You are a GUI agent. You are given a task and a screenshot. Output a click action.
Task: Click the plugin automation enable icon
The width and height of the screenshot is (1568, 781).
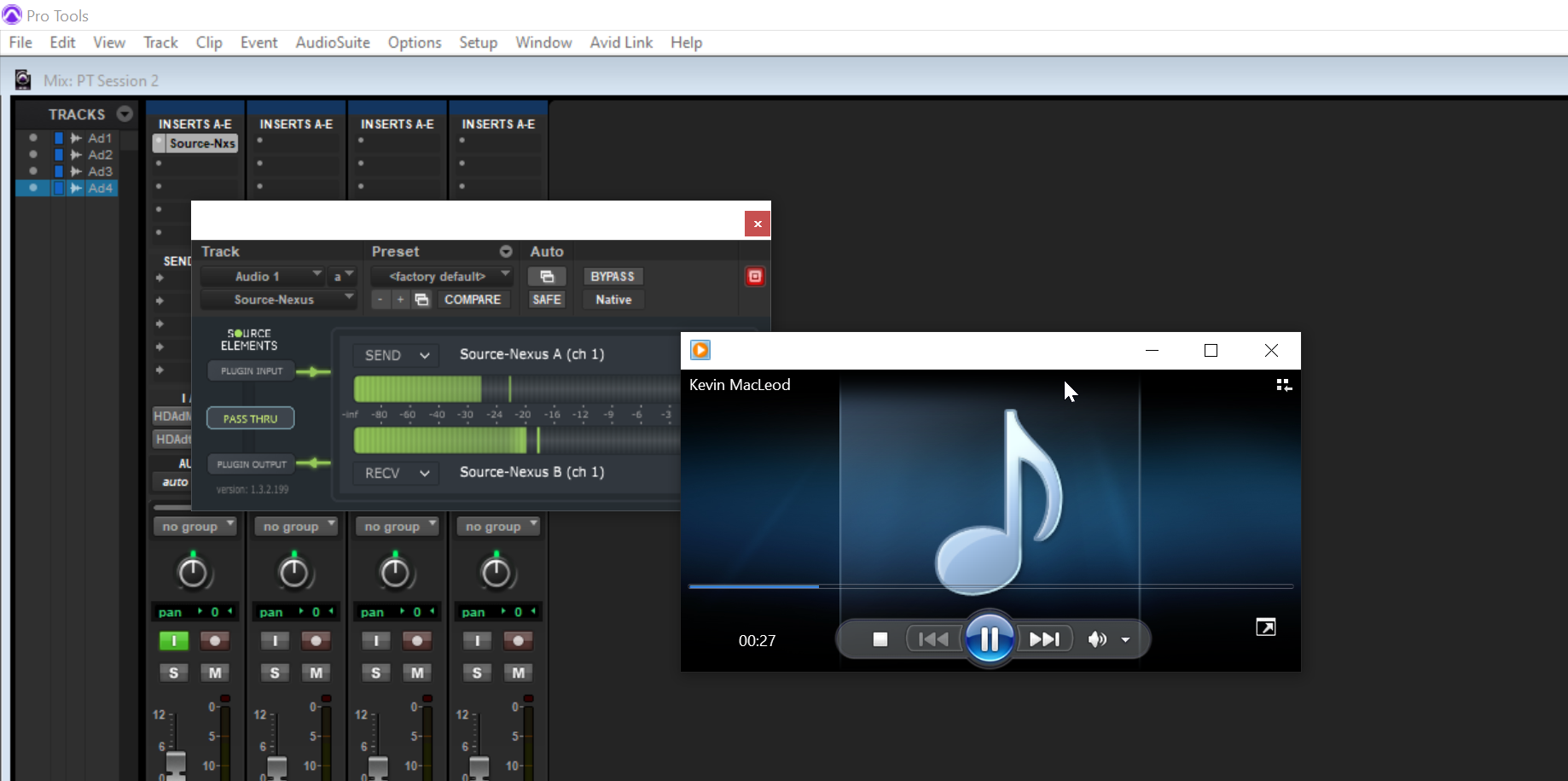[x=547, y=277]
